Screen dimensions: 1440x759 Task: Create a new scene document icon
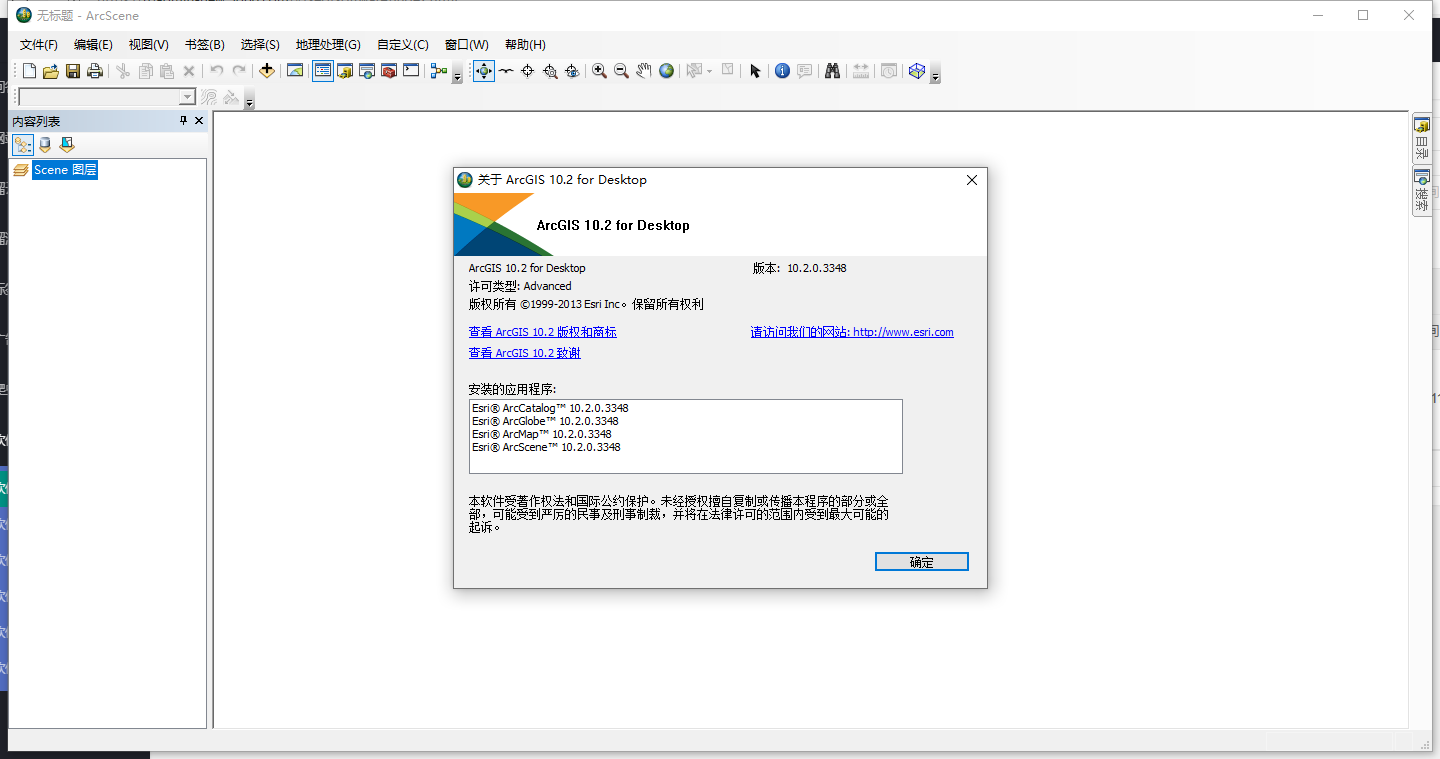[x=29, y=71]
